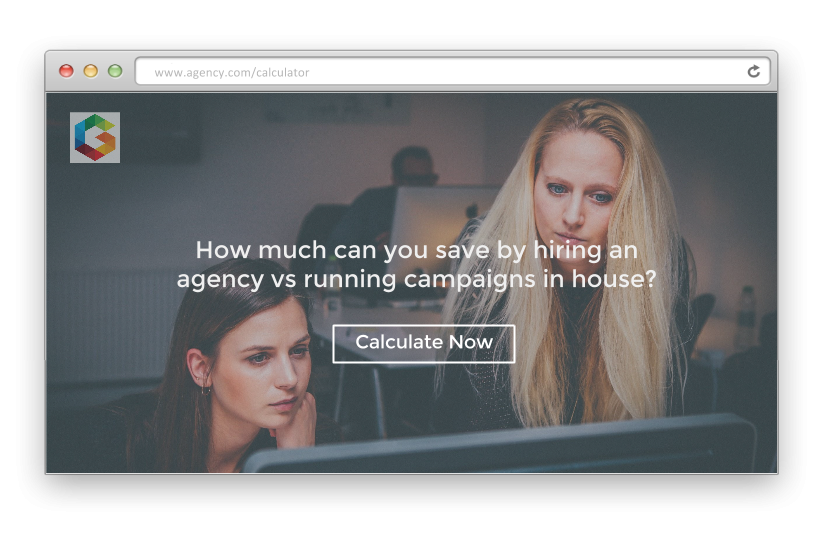
Task: Click the Apple logo on the background iMac
Action: (x=472, y=211)
